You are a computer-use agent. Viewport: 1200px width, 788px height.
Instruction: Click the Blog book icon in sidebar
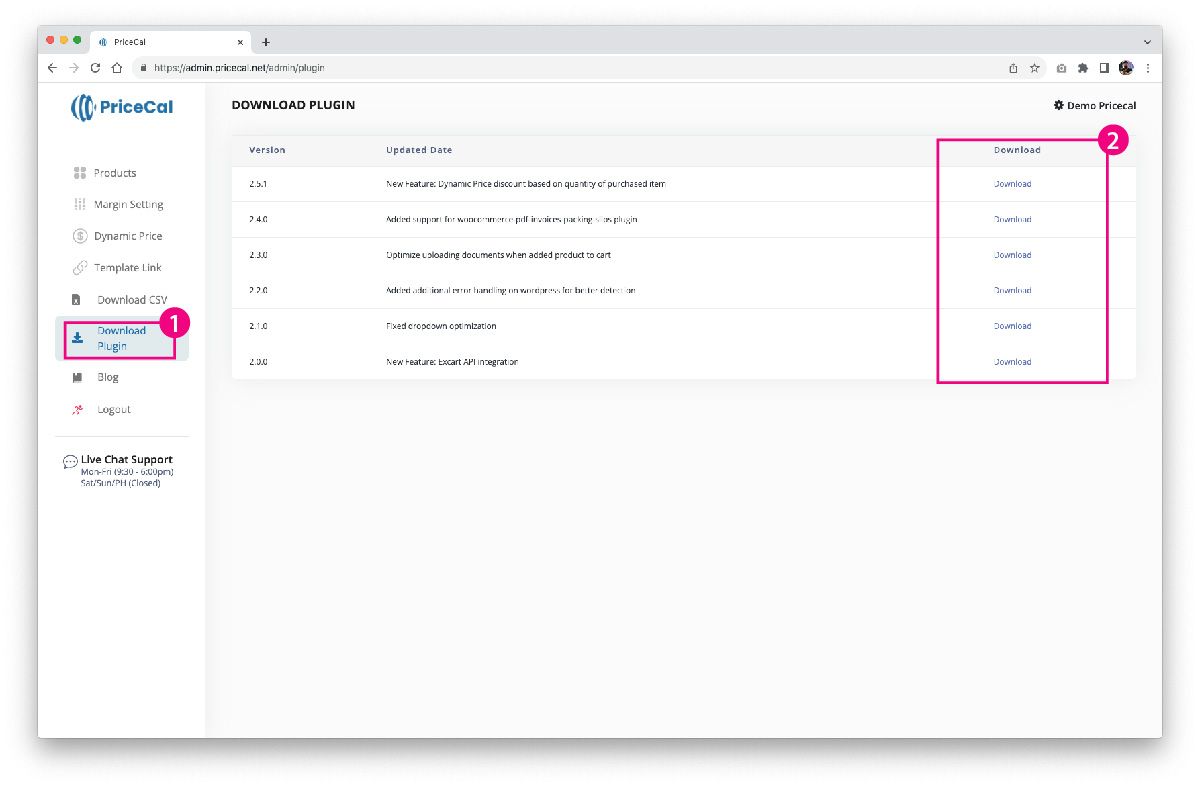tap(77, 378)
